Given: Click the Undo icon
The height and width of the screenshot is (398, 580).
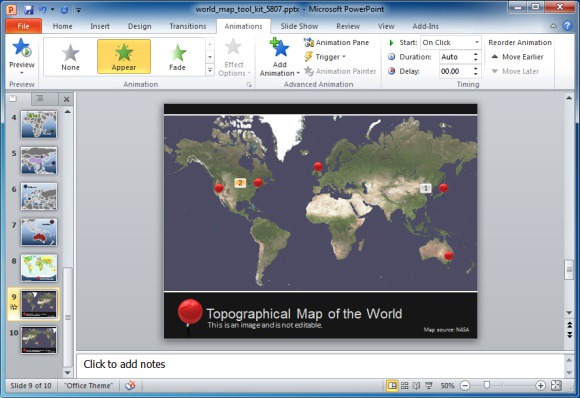Looking at the screenshot, I should (43, 10).
